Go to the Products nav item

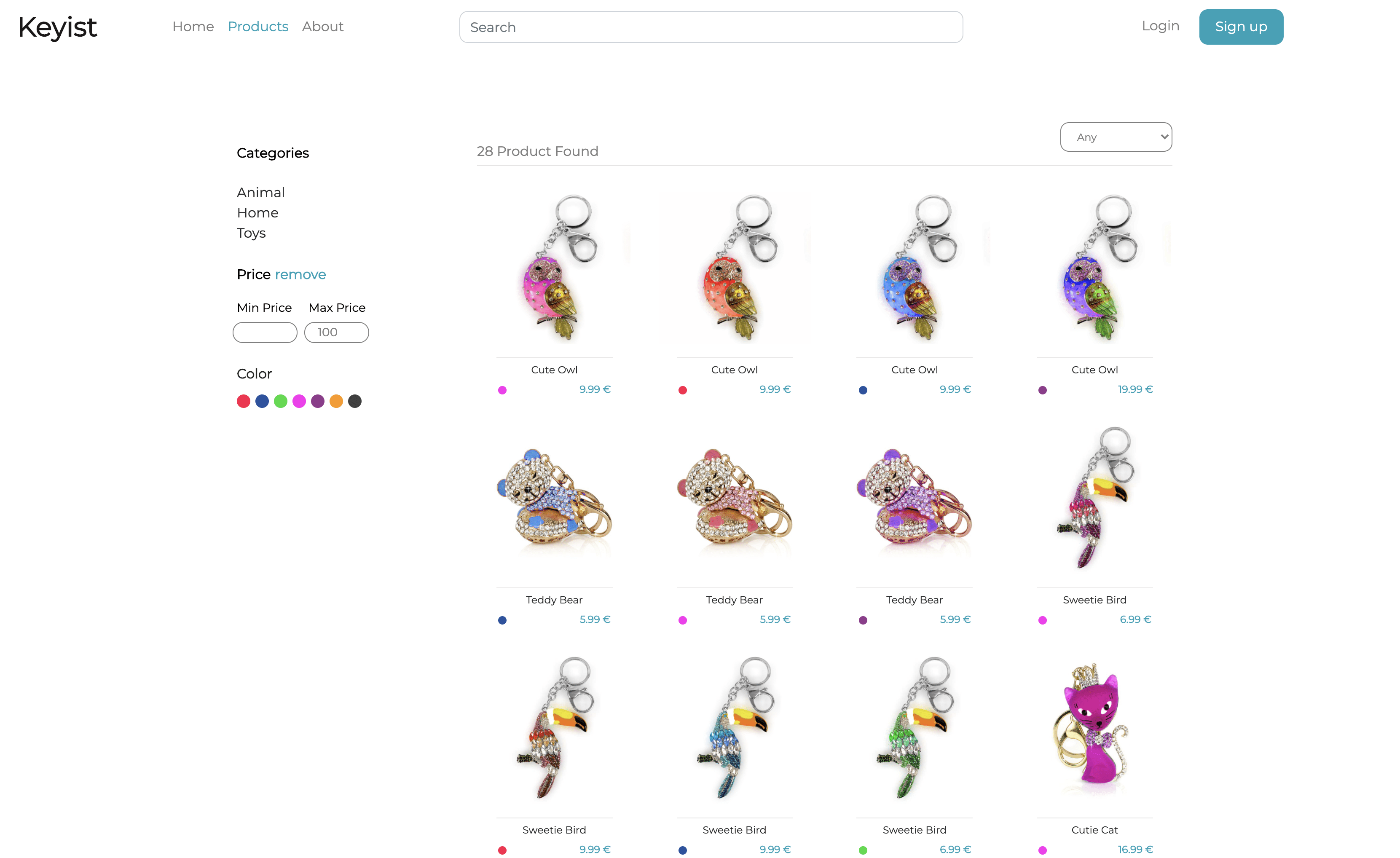coord(258,27)
